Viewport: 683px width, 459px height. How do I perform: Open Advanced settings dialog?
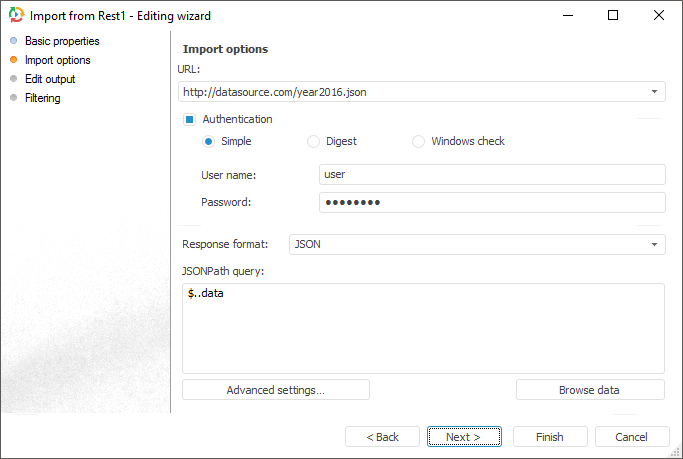click(x=276, y=390)
